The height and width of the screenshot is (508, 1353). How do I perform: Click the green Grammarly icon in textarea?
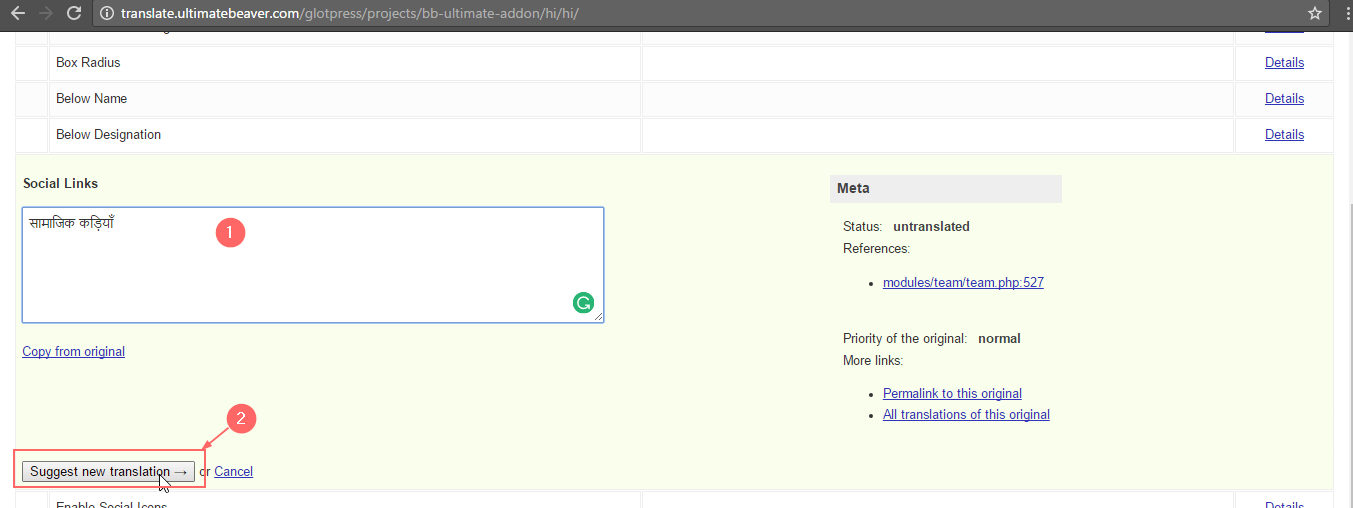tap(583, 302)
